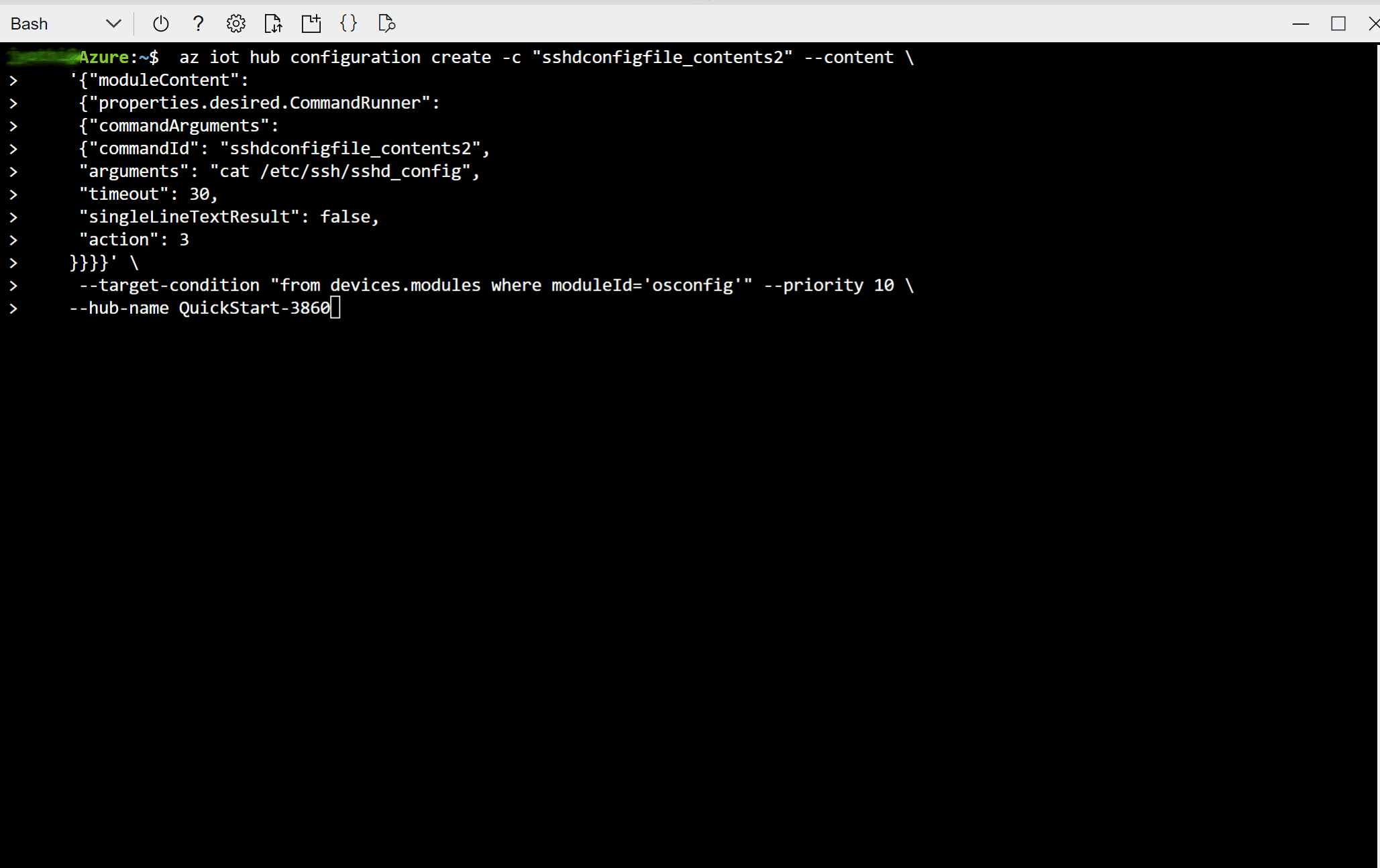
Task: Click the Power icon in toolbar
Action: (x=160, y=23)
